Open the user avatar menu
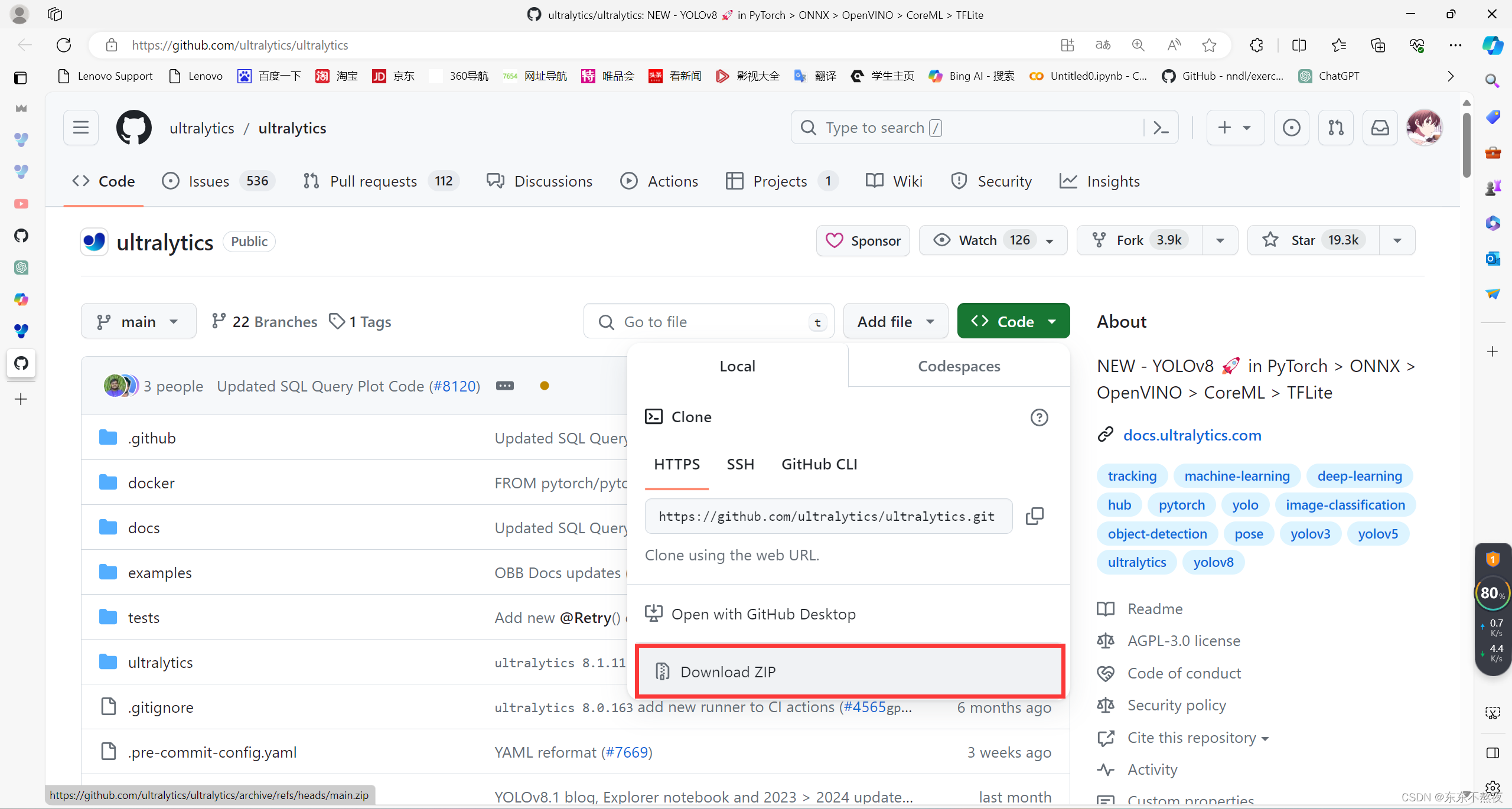Screen dimensions: 1512x809 tap(1424, 128)
